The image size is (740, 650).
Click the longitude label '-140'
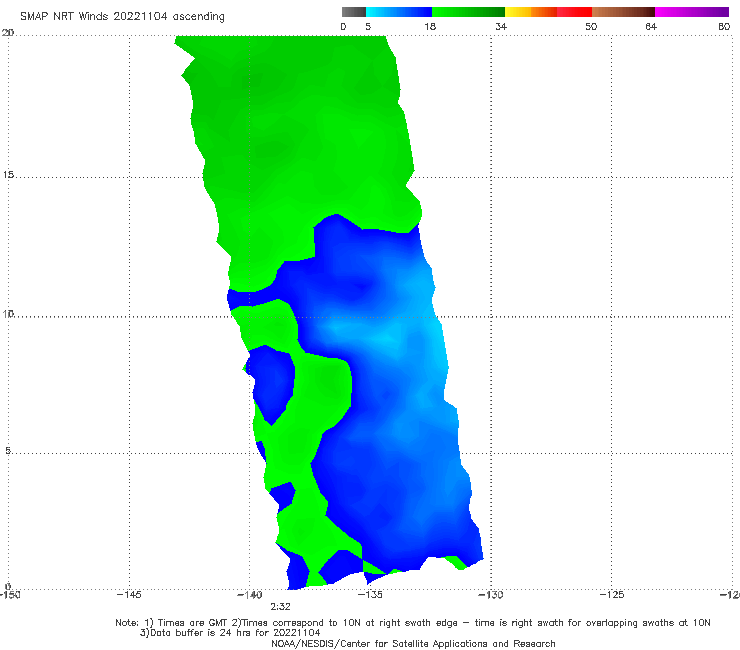250,595
